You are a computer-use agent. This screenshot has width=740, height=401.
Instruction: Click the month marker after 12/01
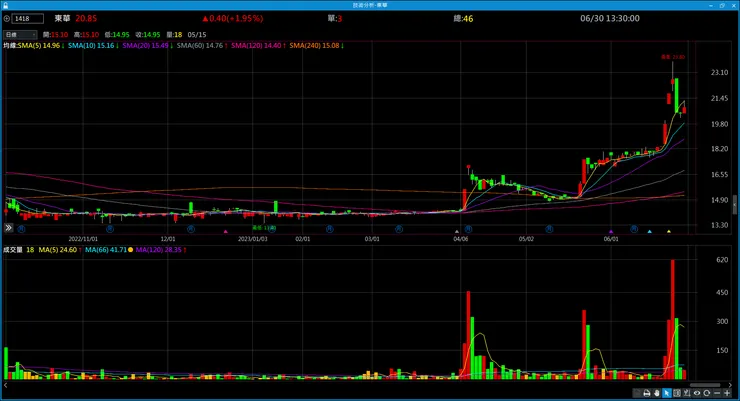191,229
